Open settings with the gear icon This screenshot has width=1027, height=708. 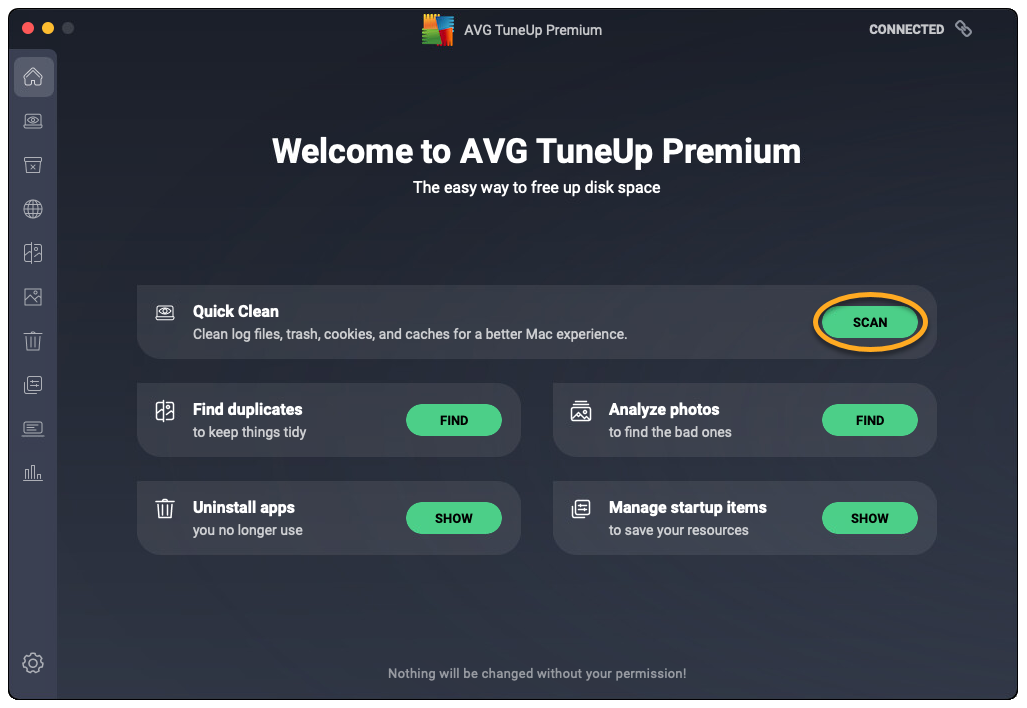tap(33, 663)
